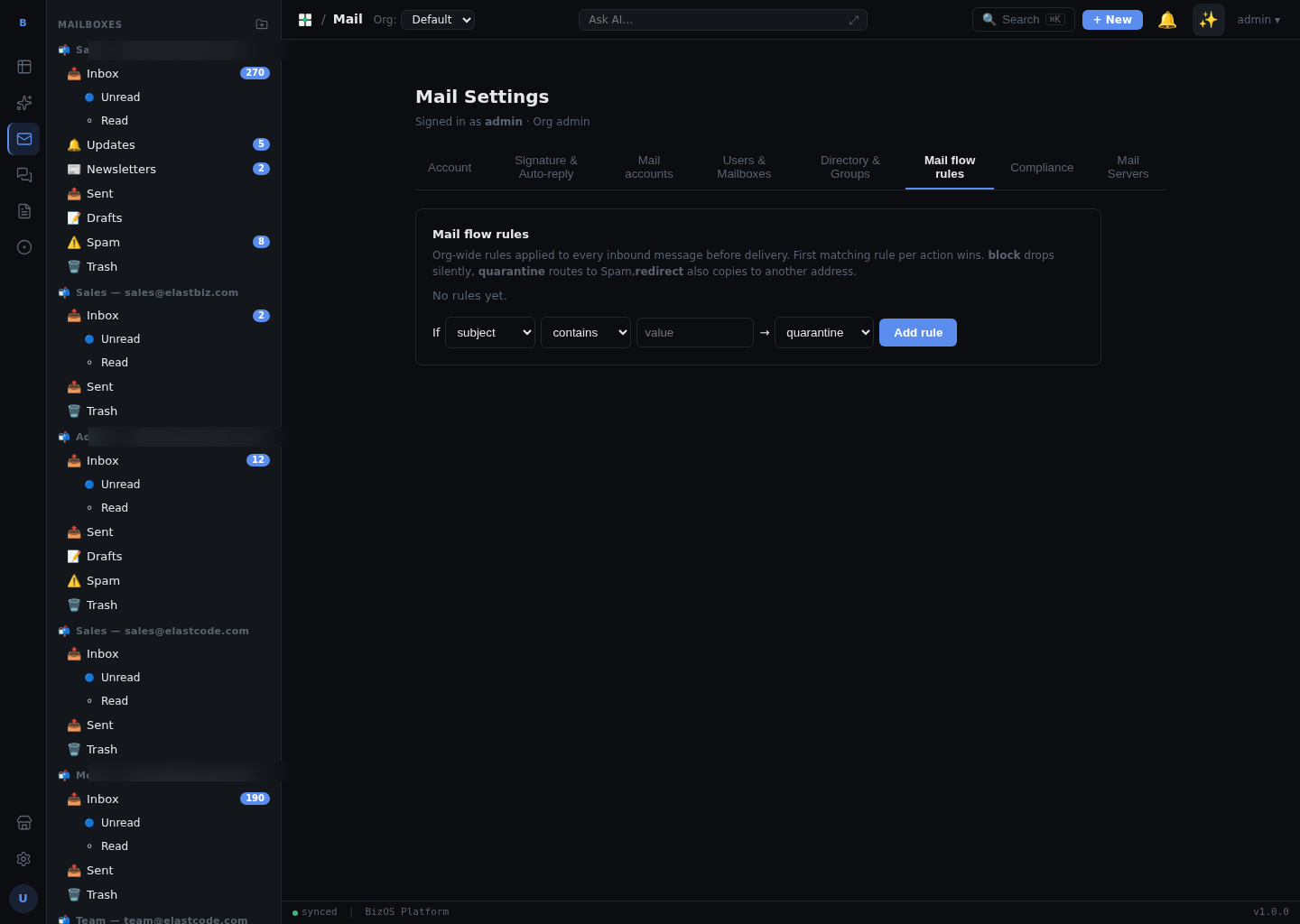Open the chat conversations icon in rail
The image size is (1300, 924).
pyautogui.click(x=23, y=175)
